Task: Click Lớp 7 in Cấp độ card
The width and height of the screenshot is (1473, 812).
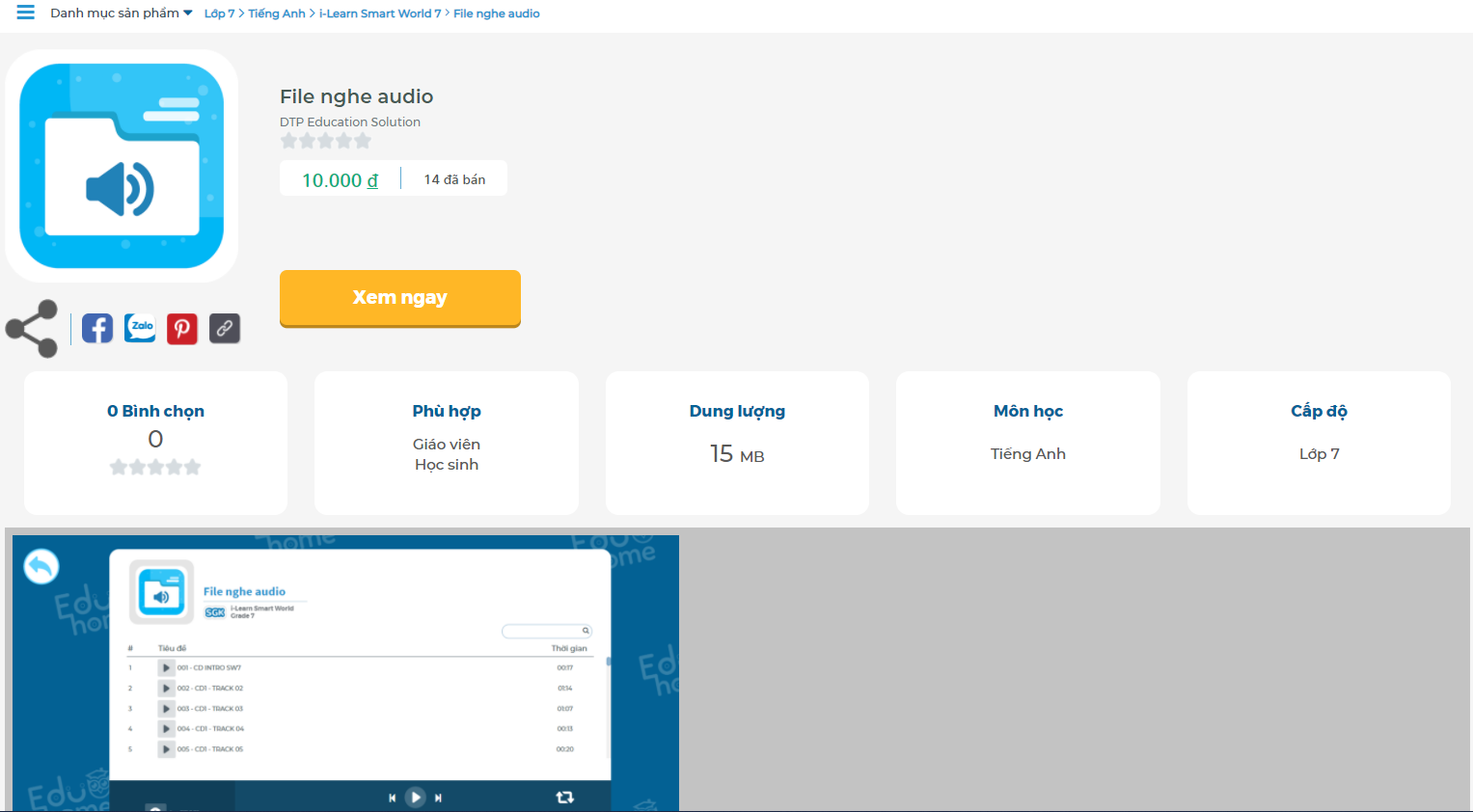Action: click(1320, 453)
